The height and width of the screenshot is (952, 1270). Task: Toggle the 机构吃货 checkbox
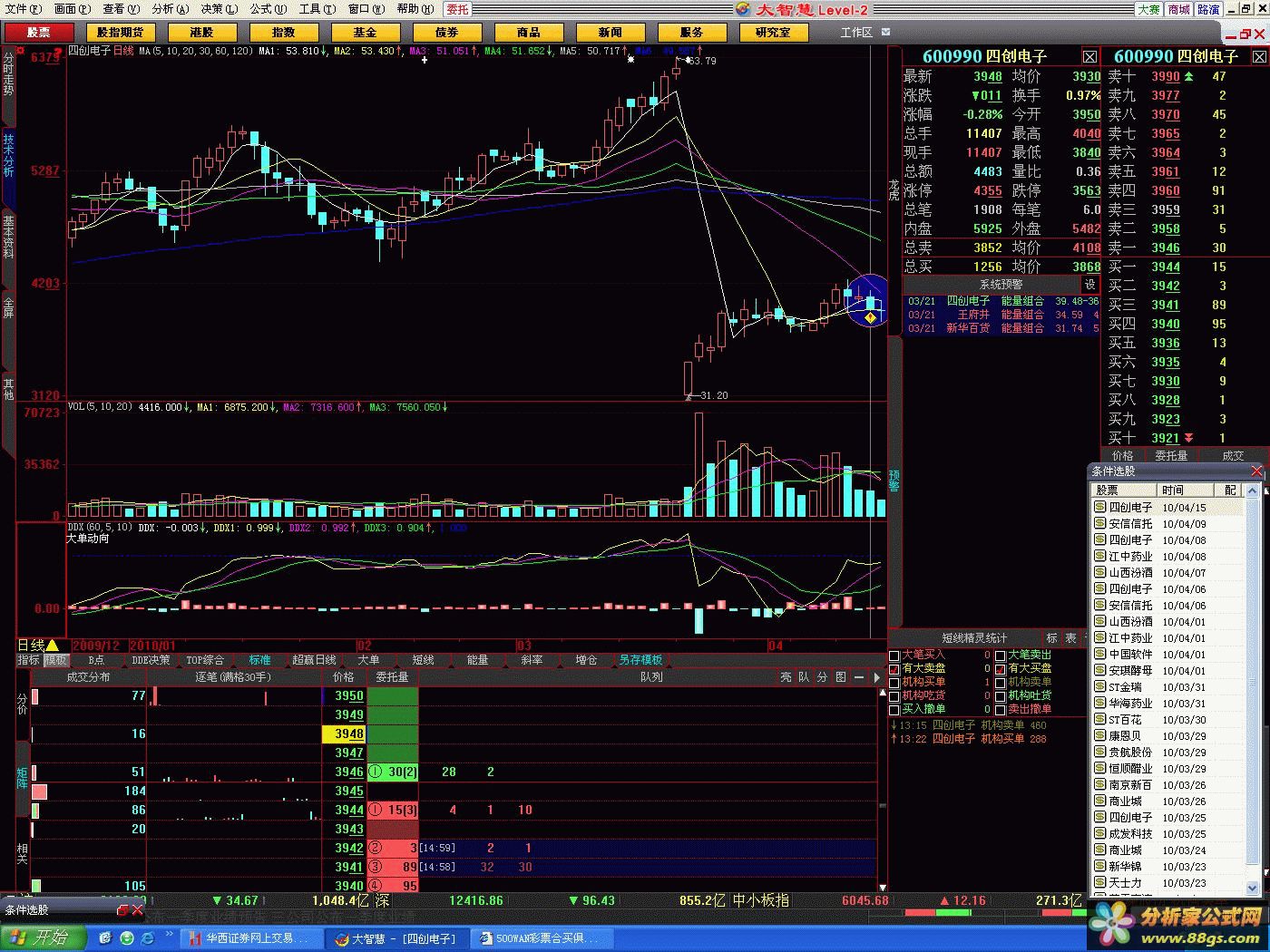click(895, 696)
